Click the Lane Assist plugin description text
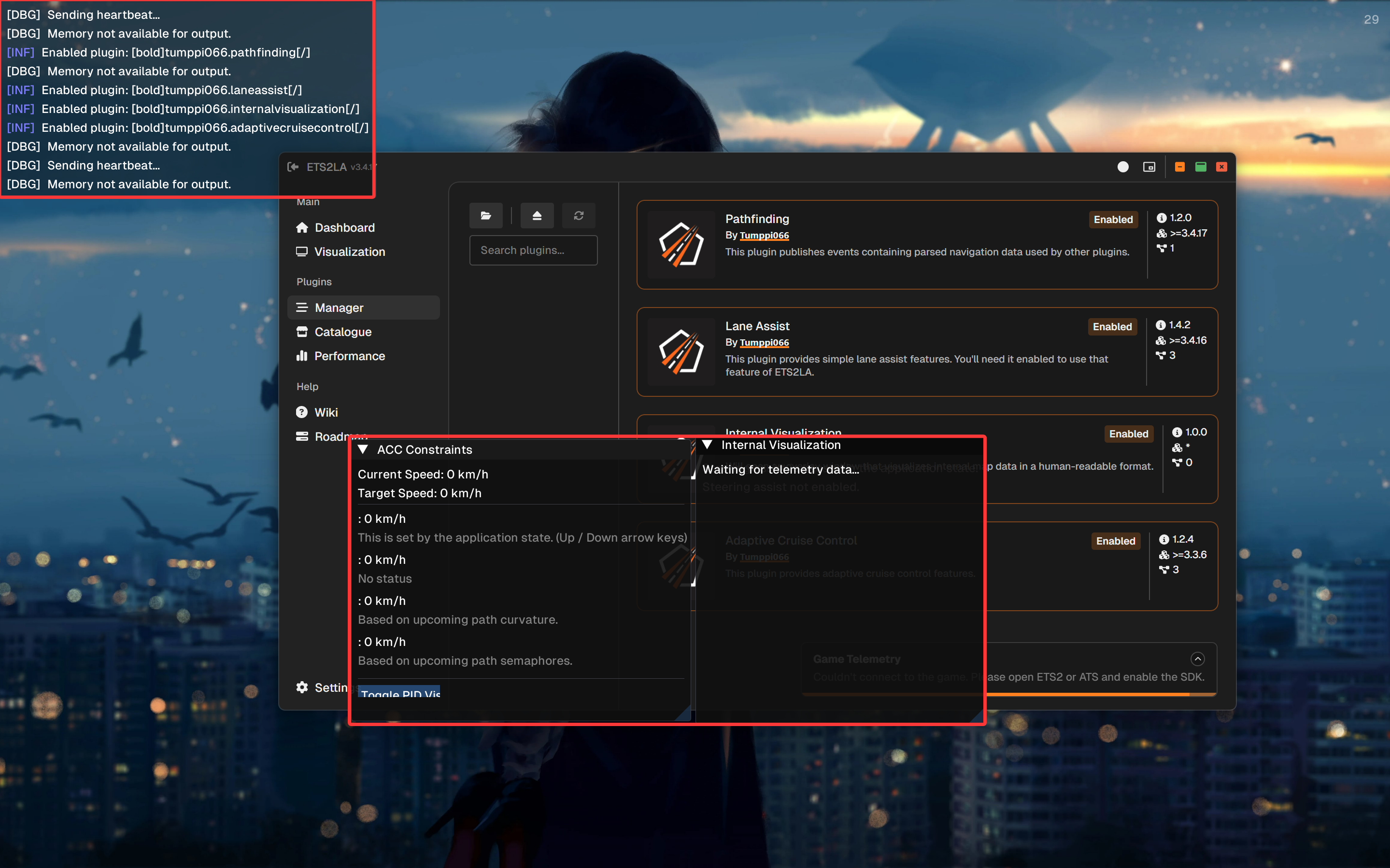This screenshot has height=868, width=1390. tap(916, 365)
